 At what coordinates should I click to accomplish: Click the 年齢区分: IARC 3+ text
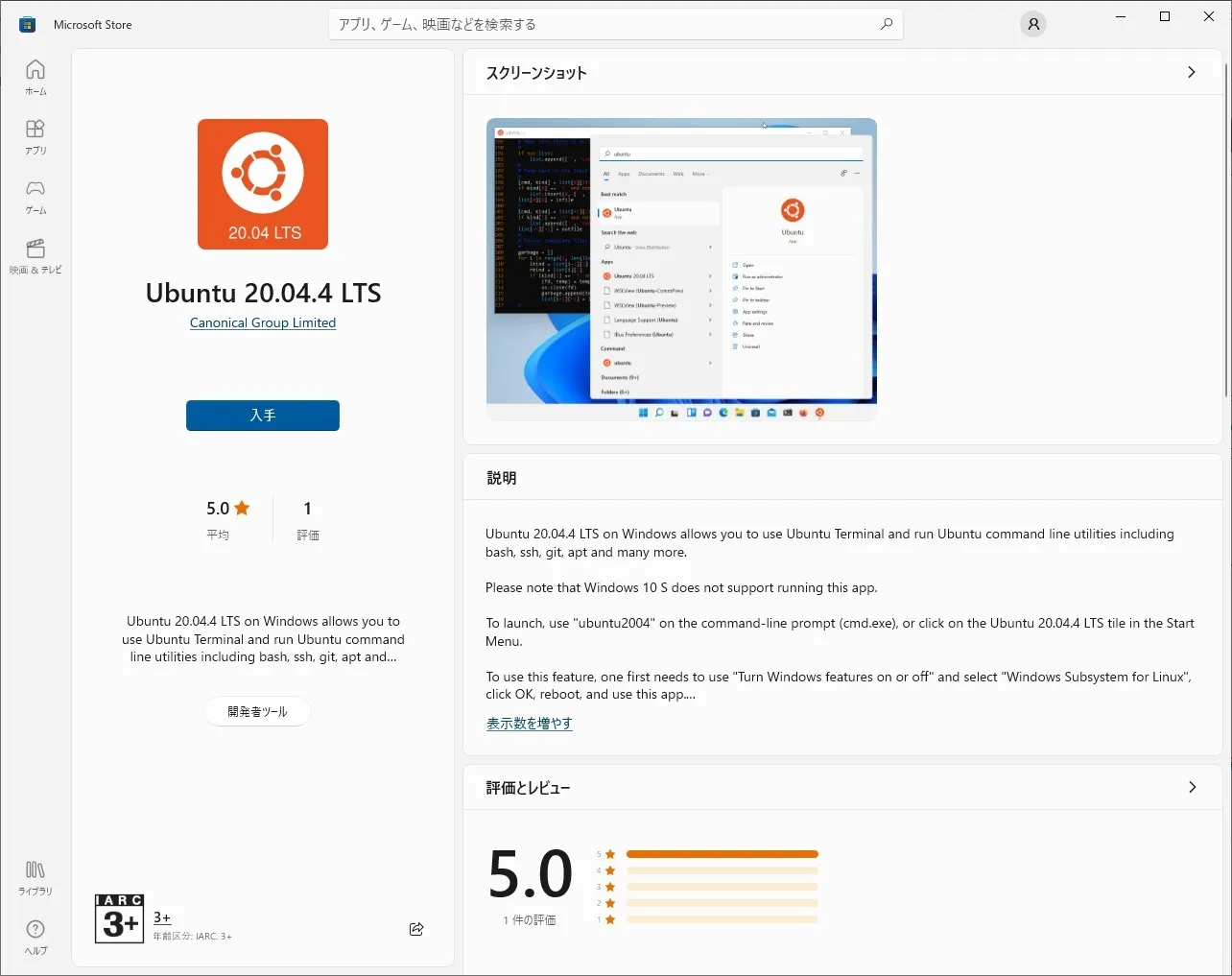(193, 937)
